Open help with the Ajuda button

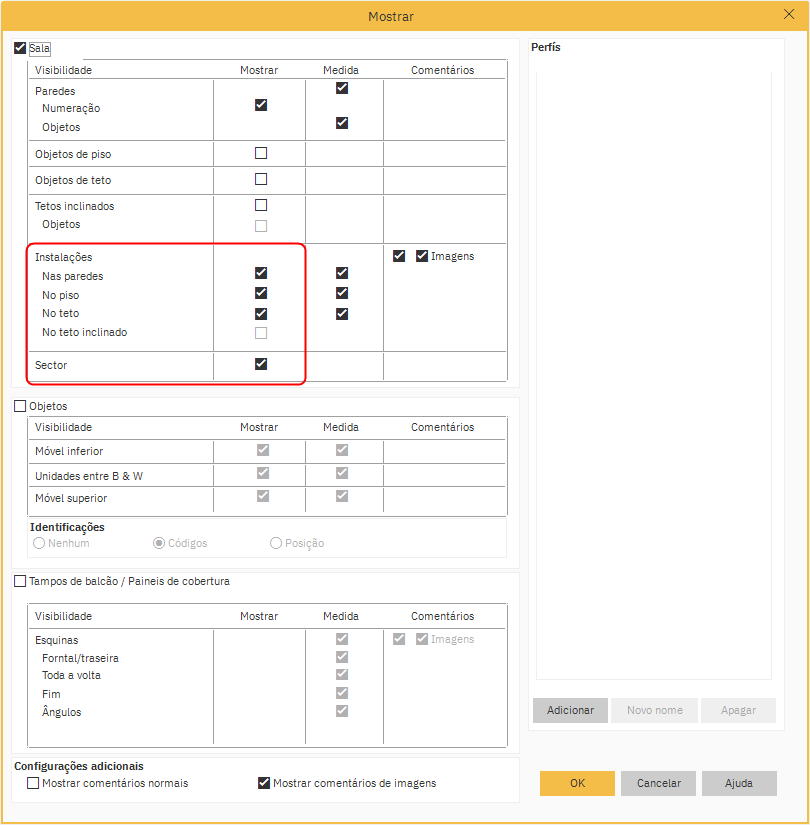pos(739,783)
